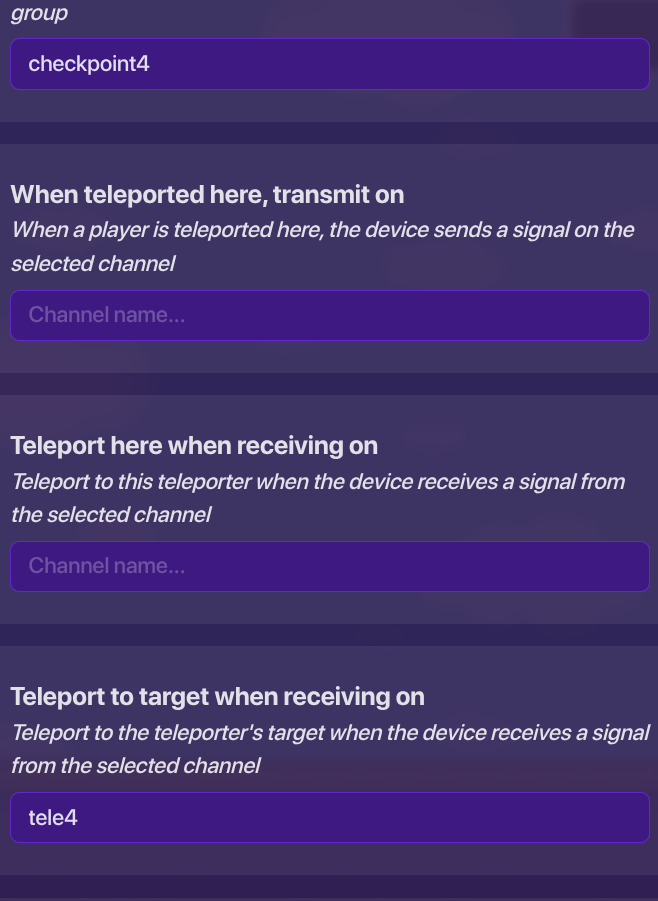Click "the selected channel" line in Teleport here description
Screen dimensions: 658x901
tap(111, 515)
